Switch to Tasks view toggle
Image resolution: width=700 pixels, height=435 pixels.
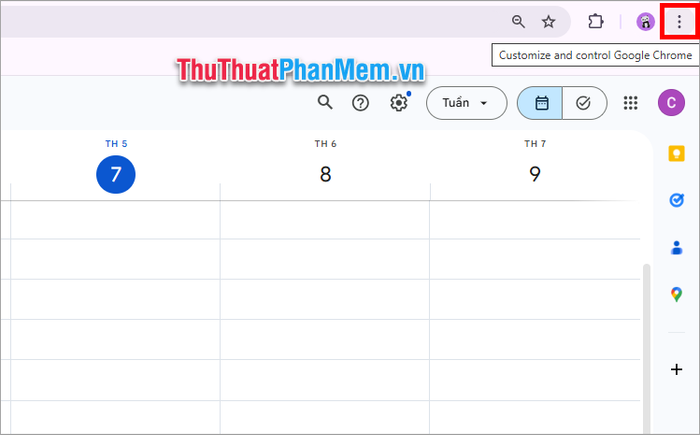tap(584, 103)
